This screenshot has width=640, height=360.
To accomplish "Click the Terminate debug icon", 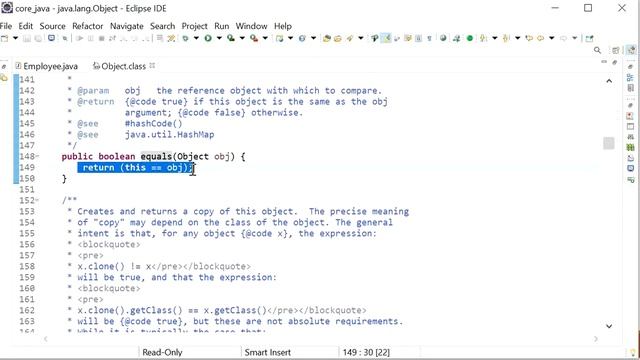I will 102,38.
